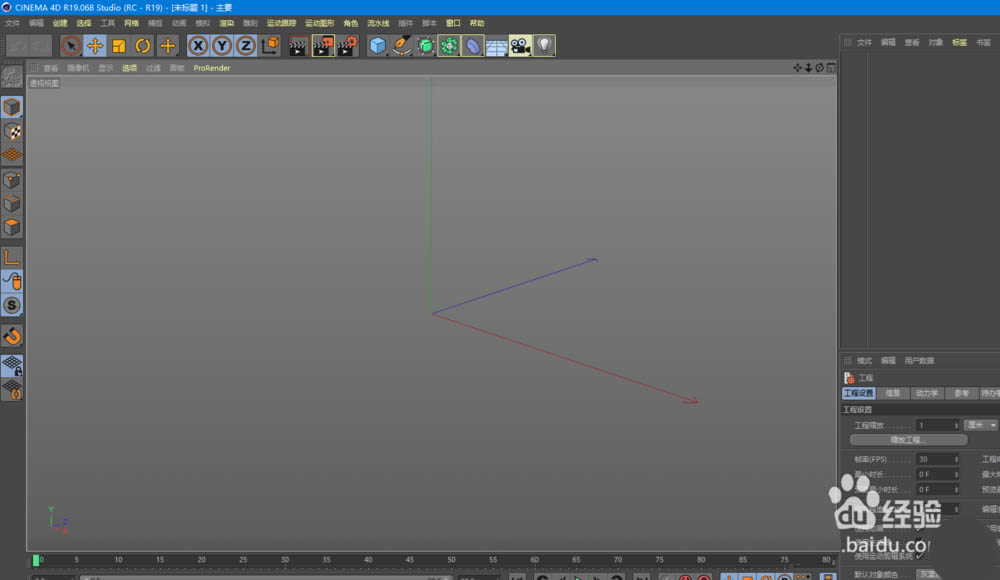
Task: Toggle X-axis lock
Action: (198, 45)
